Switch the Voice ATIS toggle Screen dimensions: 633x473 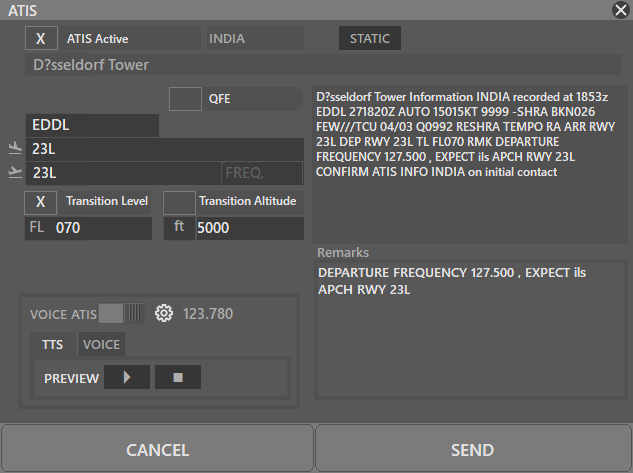pyautogui.click(x=122, y=314)
